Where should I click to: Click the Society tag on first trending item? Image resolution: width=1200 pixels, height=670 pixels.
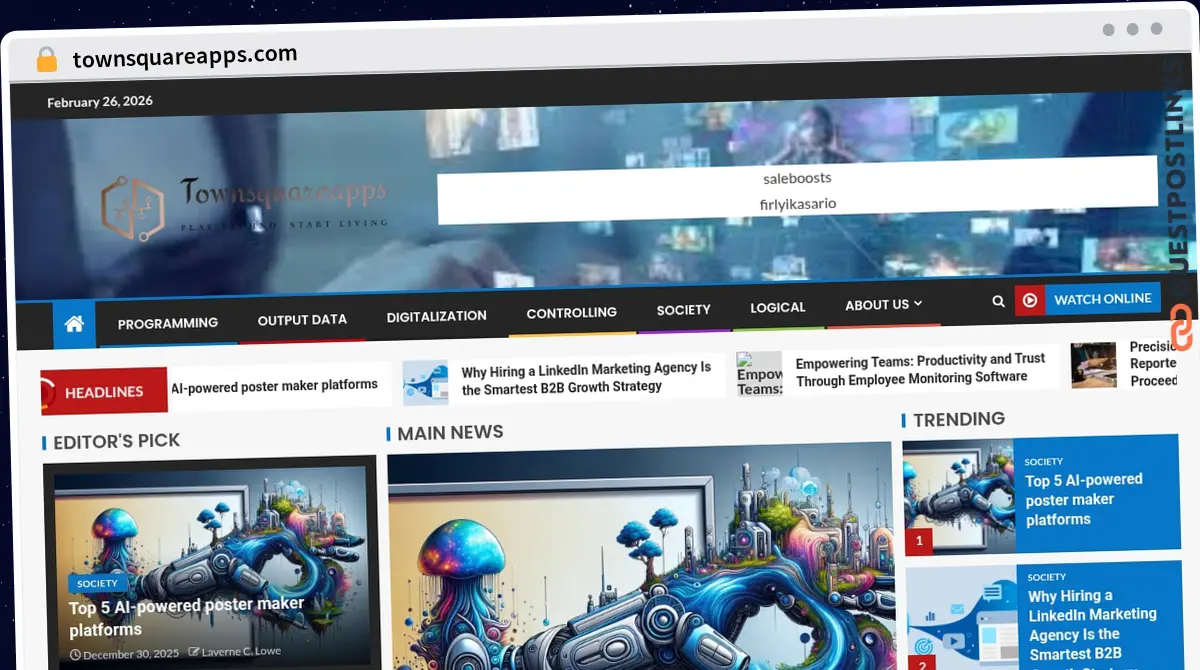click(1044, 461)
